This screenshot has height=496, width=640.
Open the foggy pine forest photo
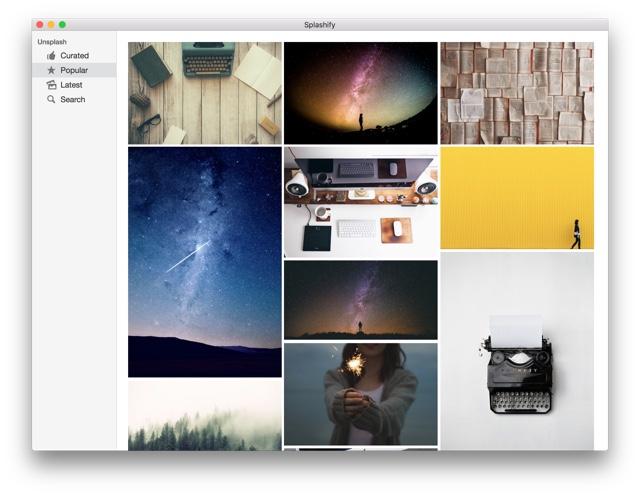tap(204, 415)
